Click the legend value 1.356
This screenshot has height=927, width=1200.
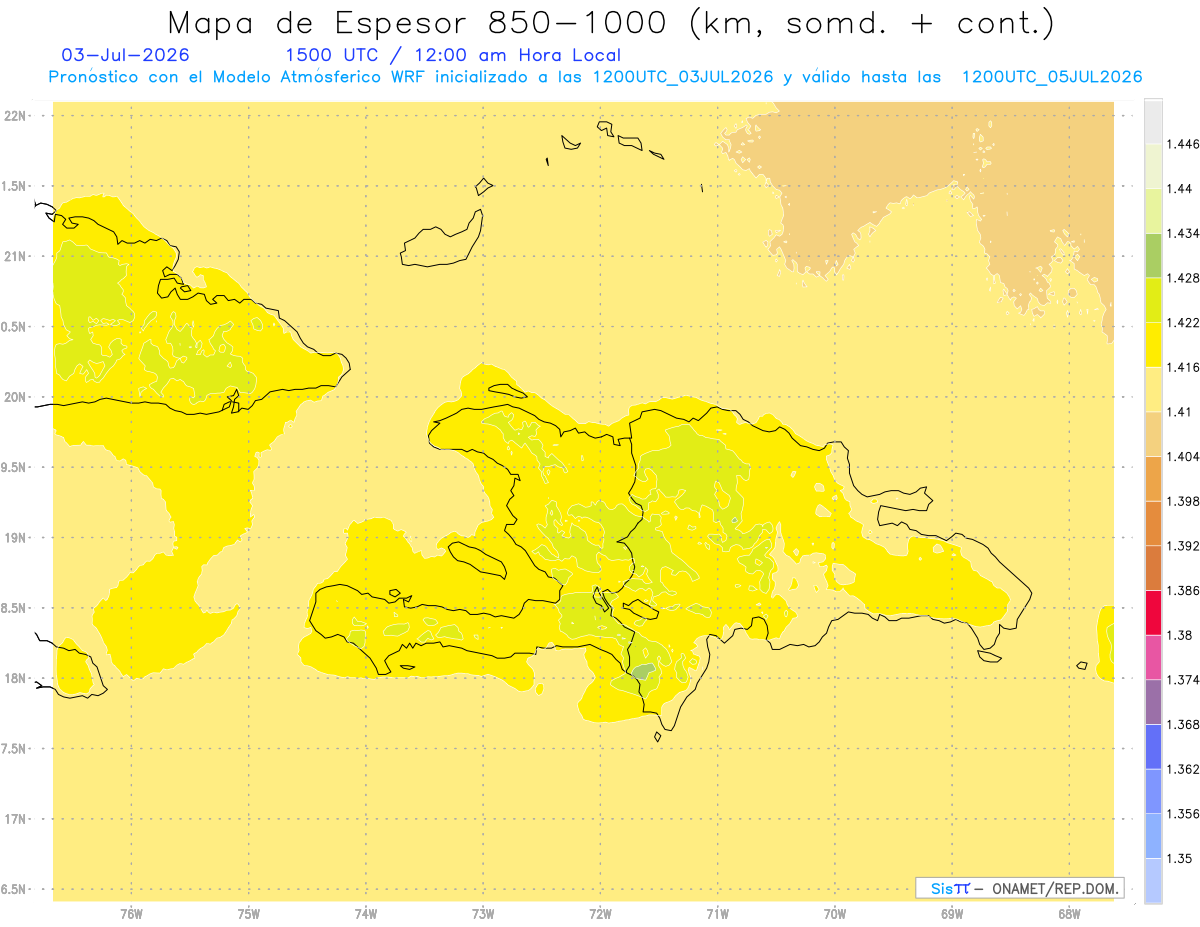tap(1183, 814)
